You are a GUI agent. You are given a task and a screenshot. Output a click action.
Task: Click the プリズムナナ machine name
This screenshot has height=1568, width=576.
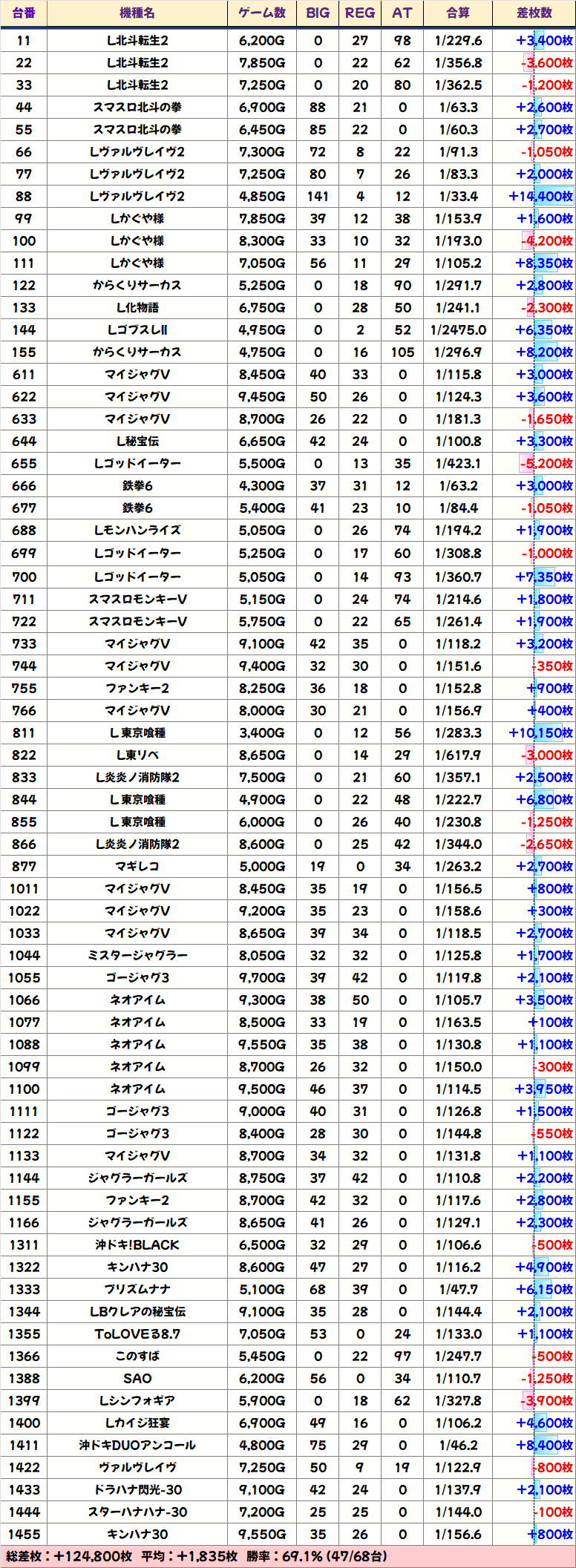point(137,1290)
